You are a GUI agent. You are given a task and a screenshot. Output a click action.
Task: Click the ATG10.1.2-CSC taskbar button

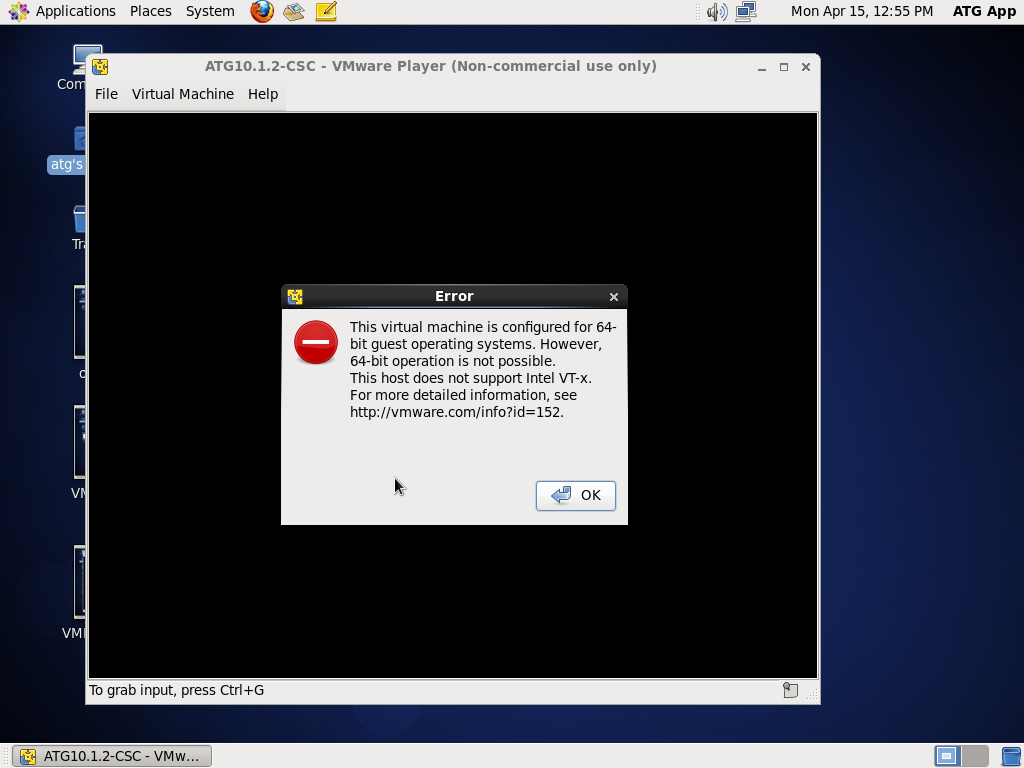110,756
